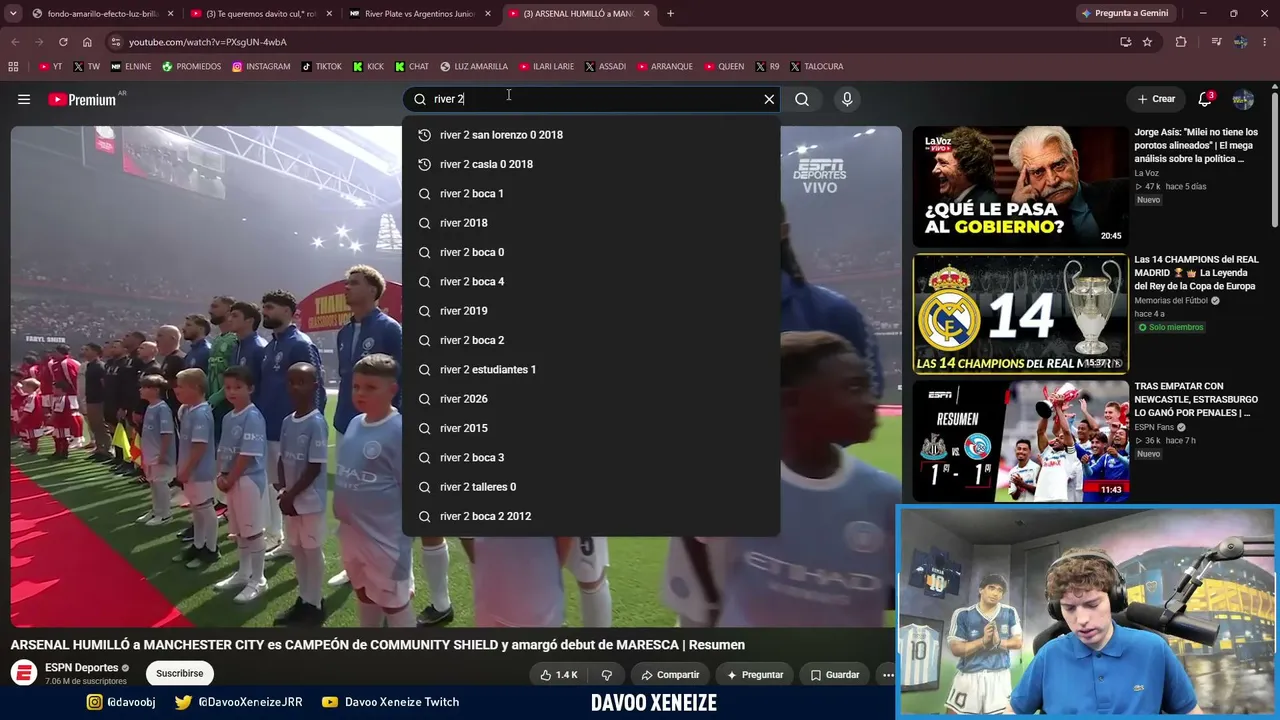Click the Suscribirse button
The height and width of the screenshot is (720, 1280).
pyautogui.click(x=180, y=674)
